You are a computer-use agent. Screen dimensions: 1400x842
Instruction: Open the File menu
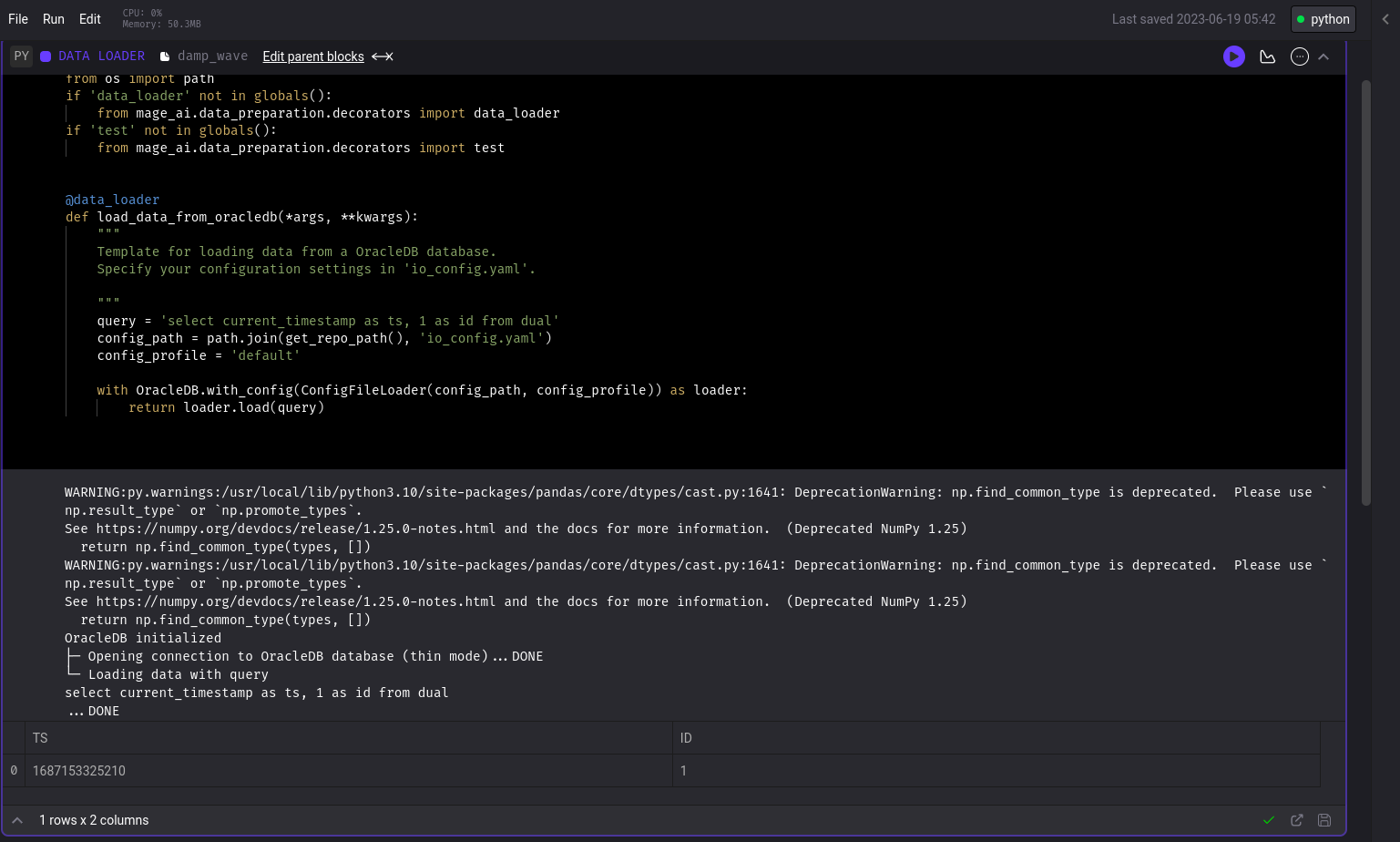(18, 19)
